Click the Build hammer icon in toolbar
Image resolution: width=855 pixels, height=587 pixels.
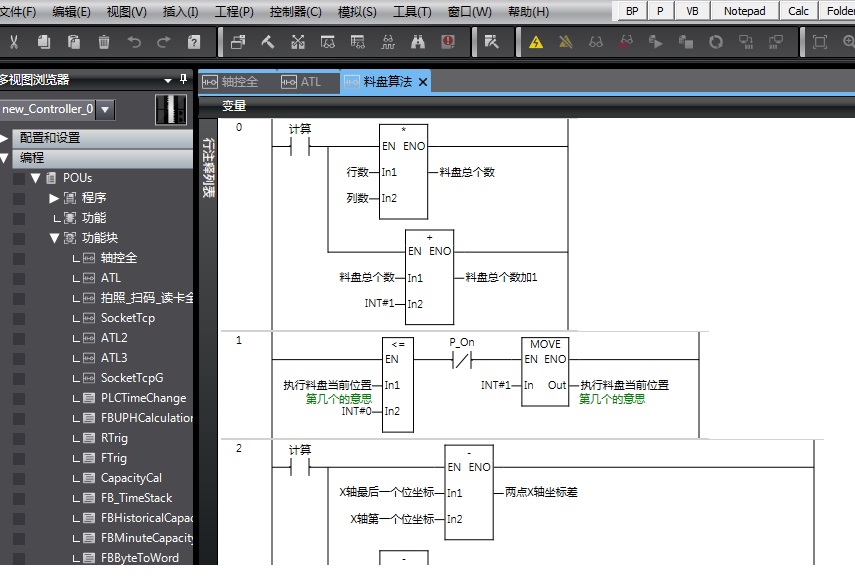pyautogui.click(x=267, y=42)
